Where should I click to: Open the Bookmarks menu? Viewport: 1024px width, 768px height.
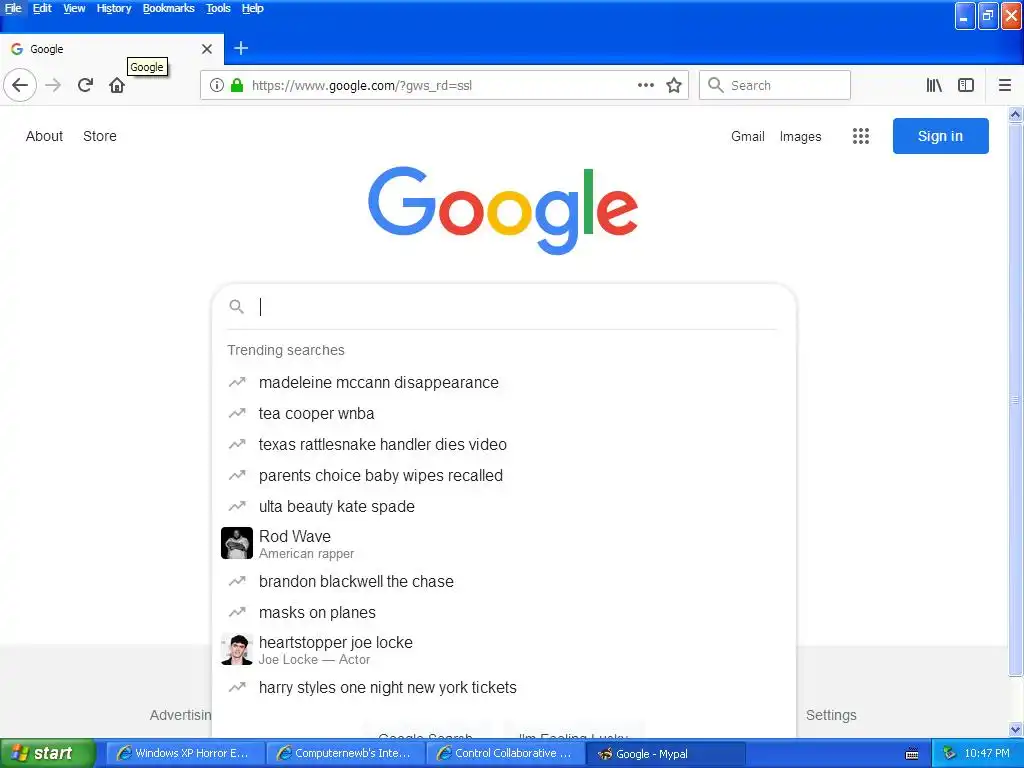[168, 8]
